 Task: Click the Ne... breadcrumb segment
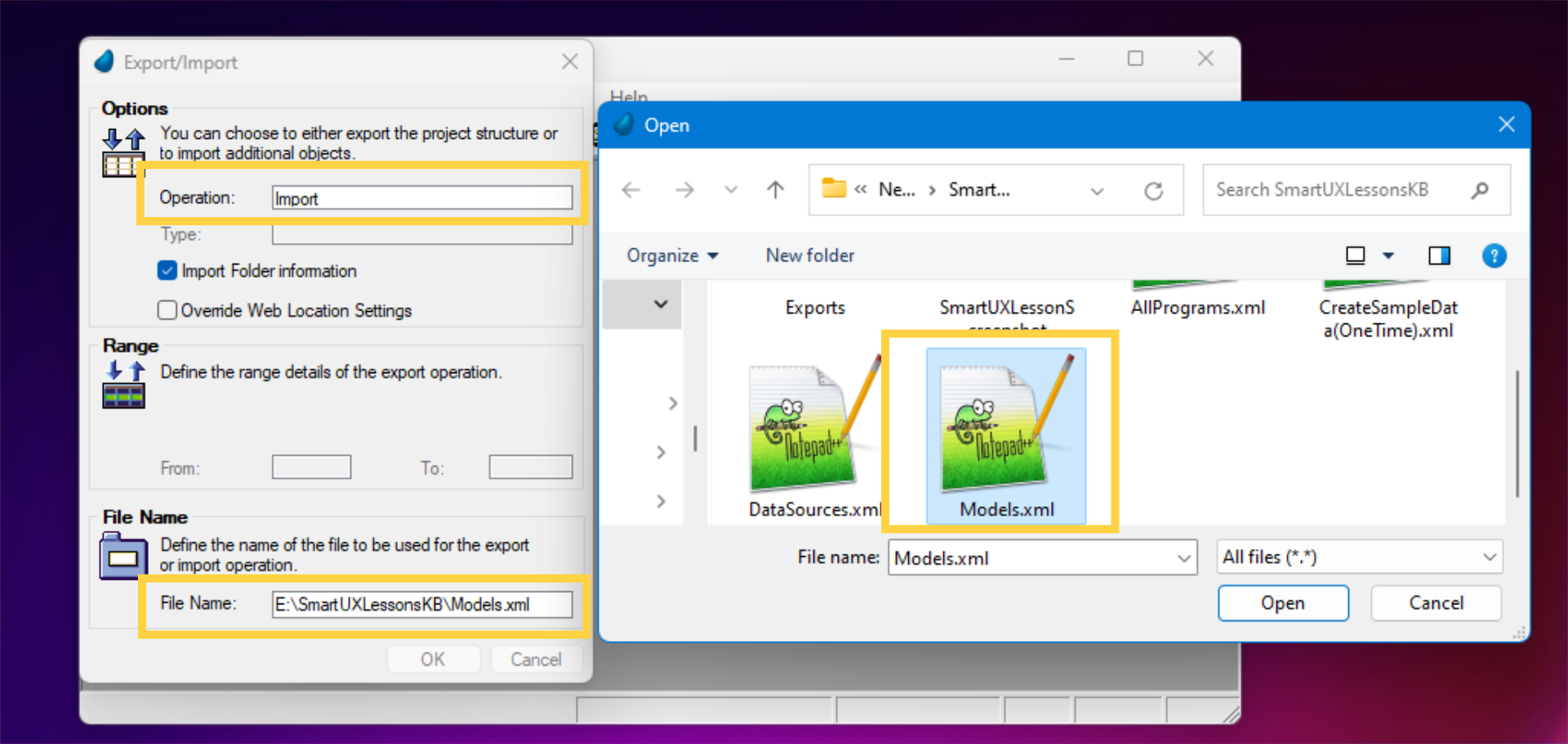click(x=897, y=190)
